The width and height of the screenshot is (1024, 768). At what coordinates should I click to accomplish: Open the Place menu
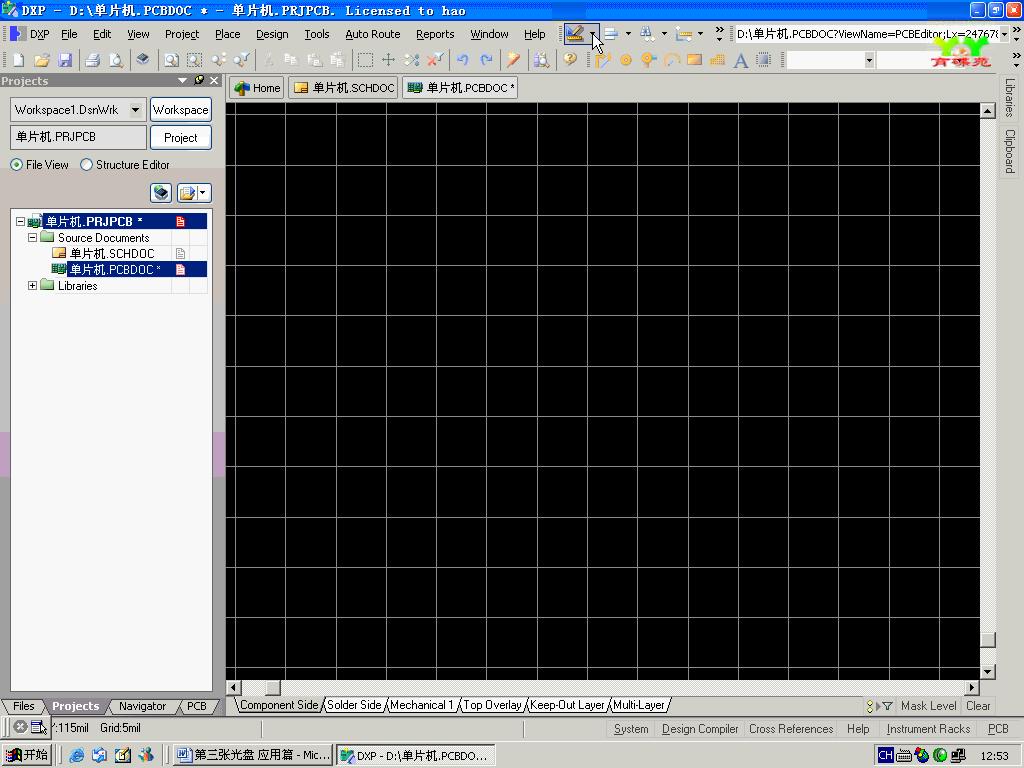(x=227, y=34)
